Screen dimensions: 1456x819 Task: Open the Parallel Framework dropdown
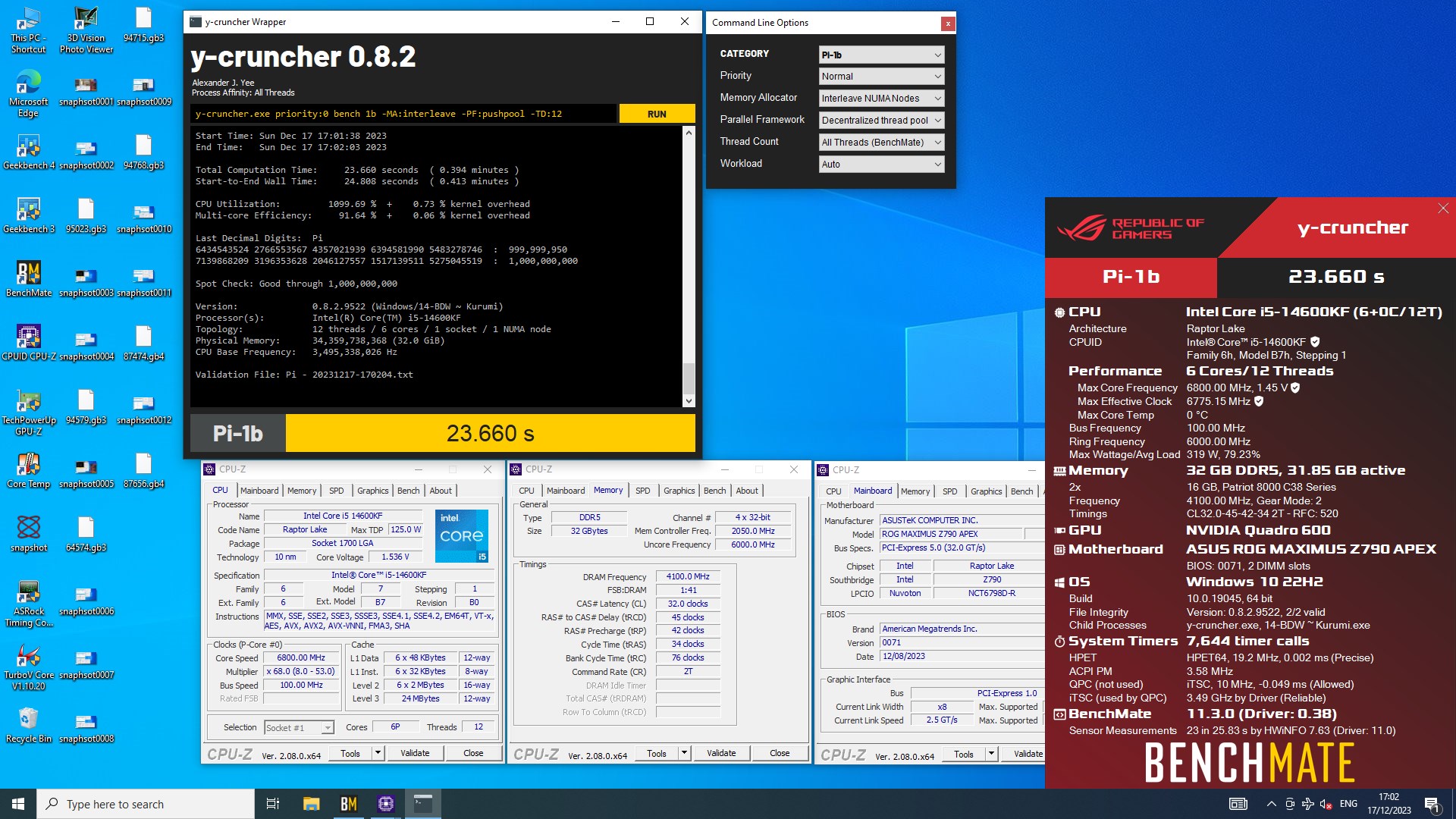coord(882,121)
